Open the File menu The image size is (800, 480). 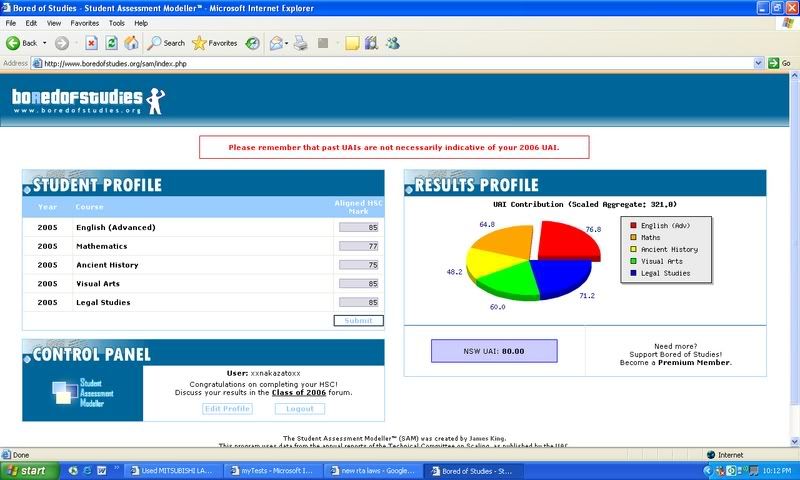click(11, 23)
